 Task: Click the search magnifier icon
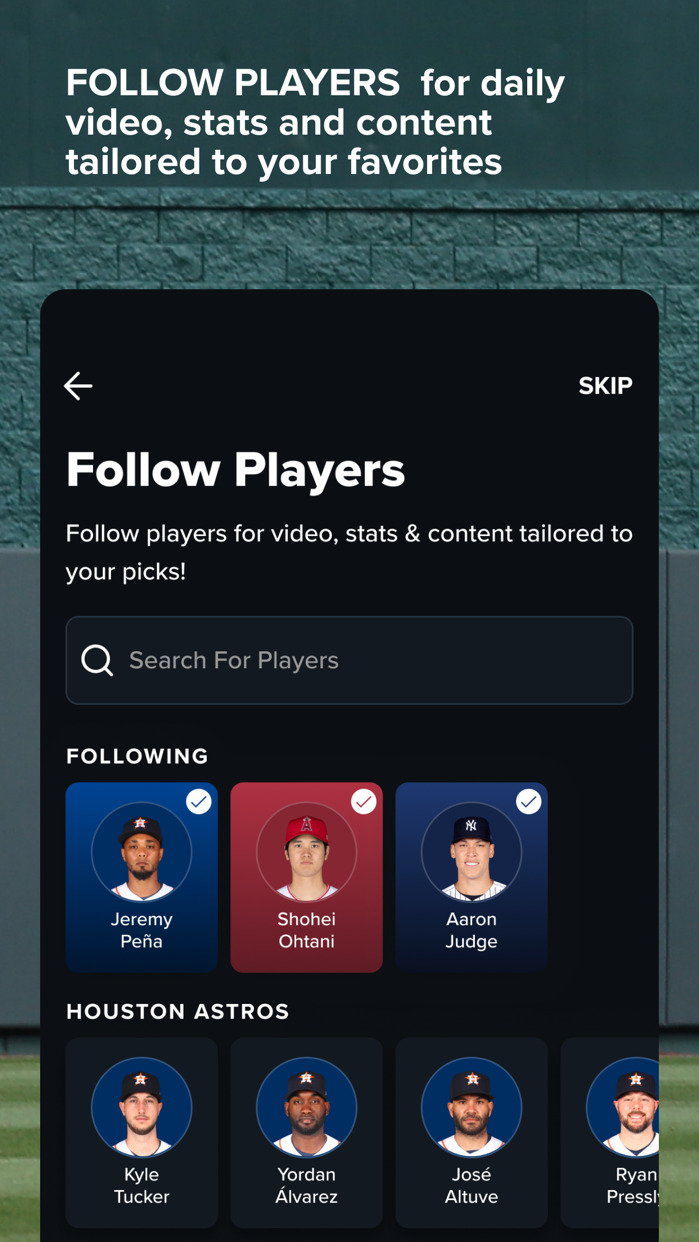pyautogui.click(x=97, y=660)
